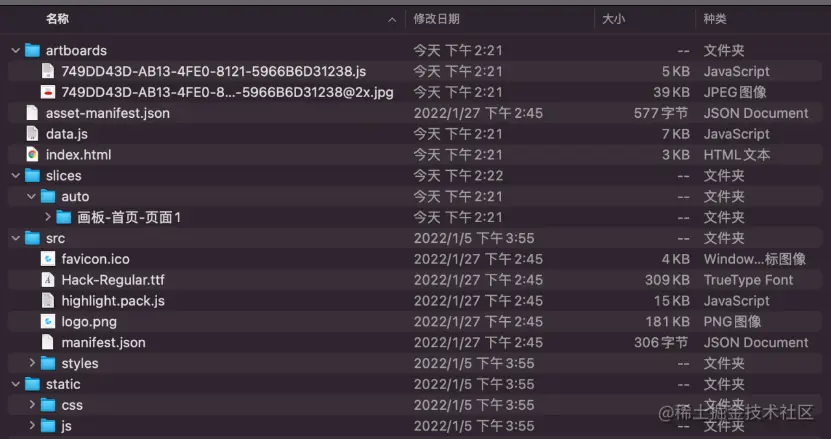The height and width of the screenshot is (439, 831).
Task: Click the data.js JavaScript file icon
Action: [32, 134]
